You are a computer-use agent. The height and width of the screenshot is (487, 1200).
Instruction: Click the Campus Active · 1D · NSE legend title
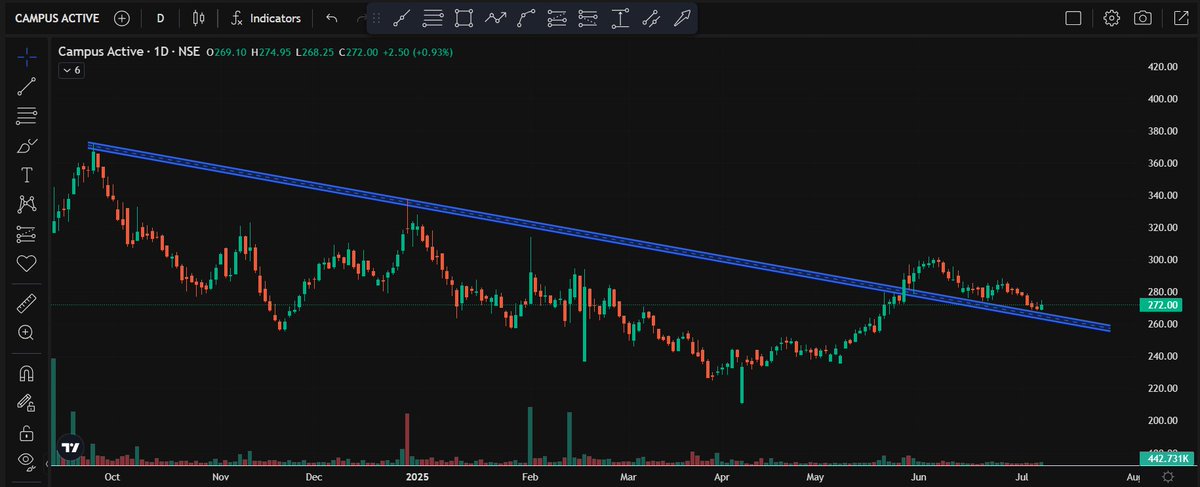pos(128,52)
